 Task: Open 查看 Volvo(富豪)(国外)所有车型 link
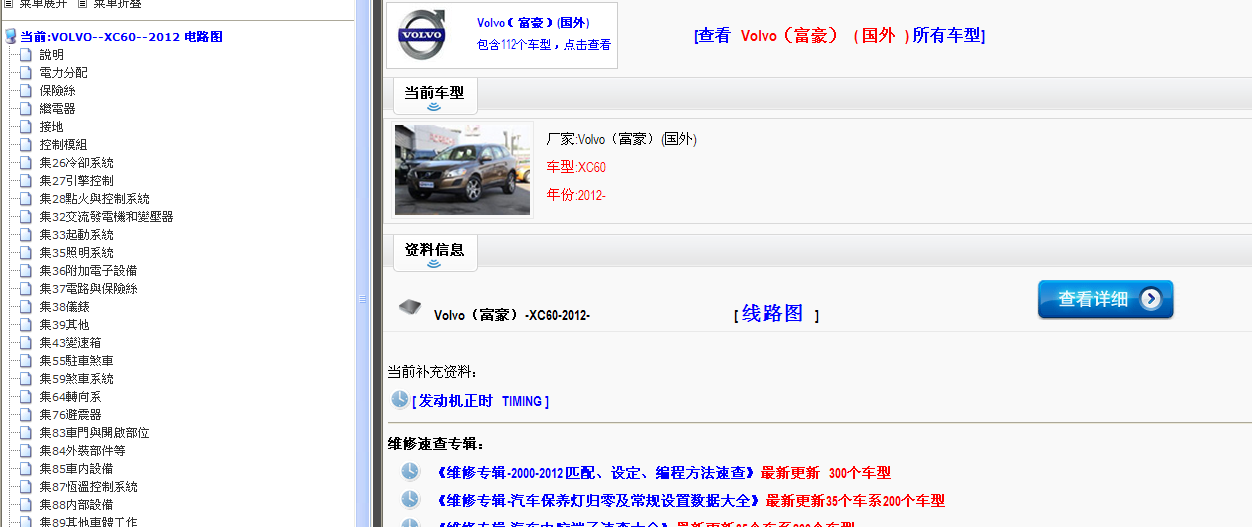pyautogui.click(x=839, y=36)
